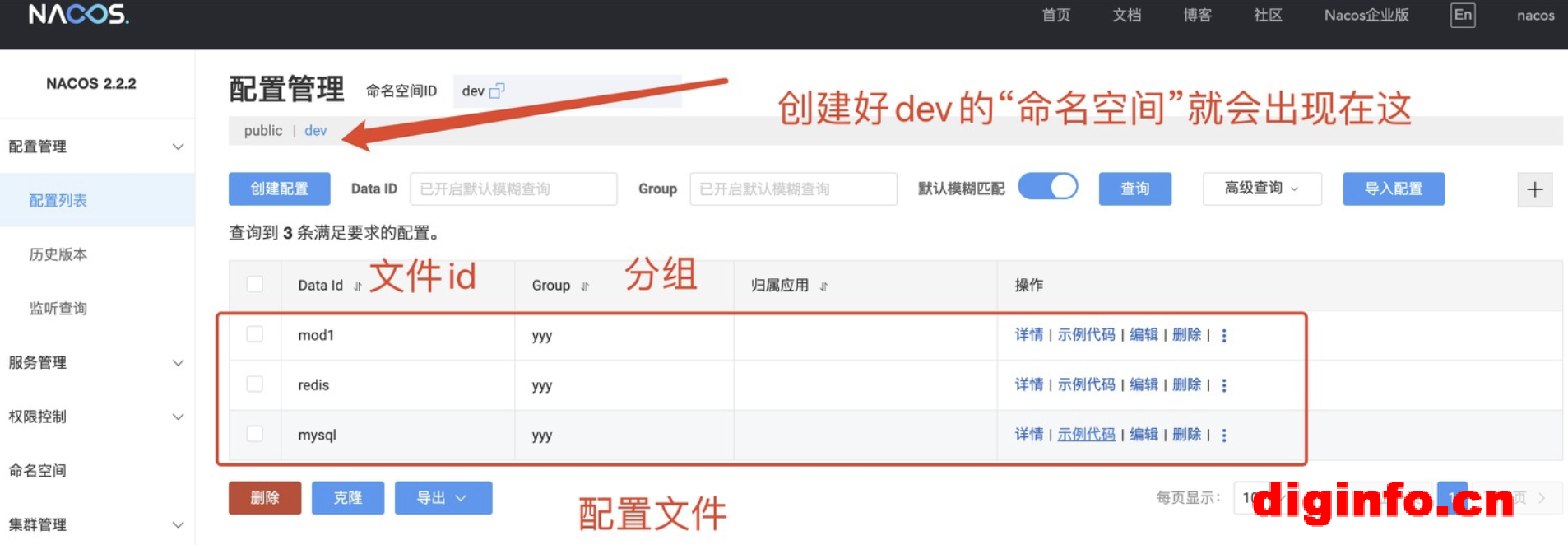Open 示例代码 for mysql config
Screen dimensions: 1568x545
click(x=1087, y=435)
